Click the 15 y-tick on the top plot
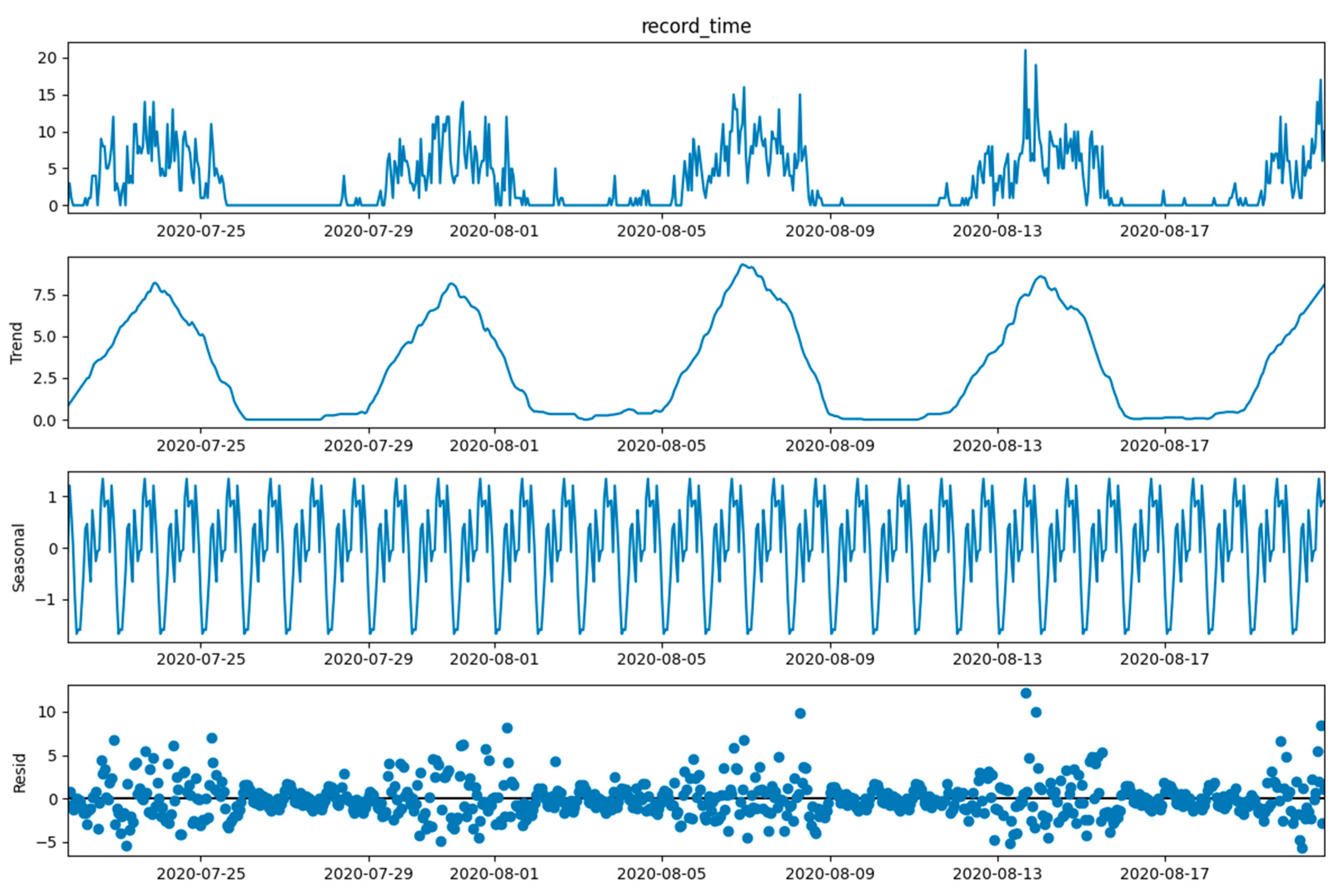This screenshot has height=896, width=1341. click(x=47, y=95)
